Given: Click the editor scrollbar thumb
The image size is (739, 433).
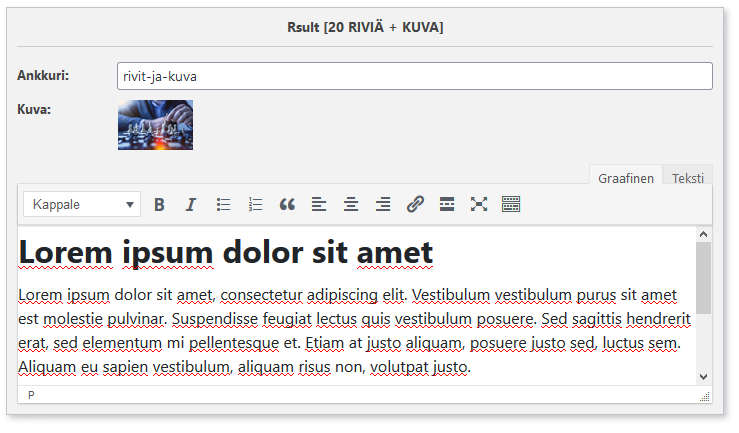Looking at the screenshot, I should [x=703, y=278].
